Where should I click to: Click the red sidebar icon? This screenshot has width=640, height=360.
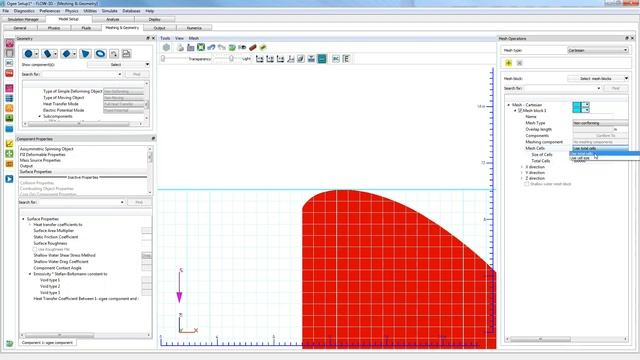click(9, 73)
